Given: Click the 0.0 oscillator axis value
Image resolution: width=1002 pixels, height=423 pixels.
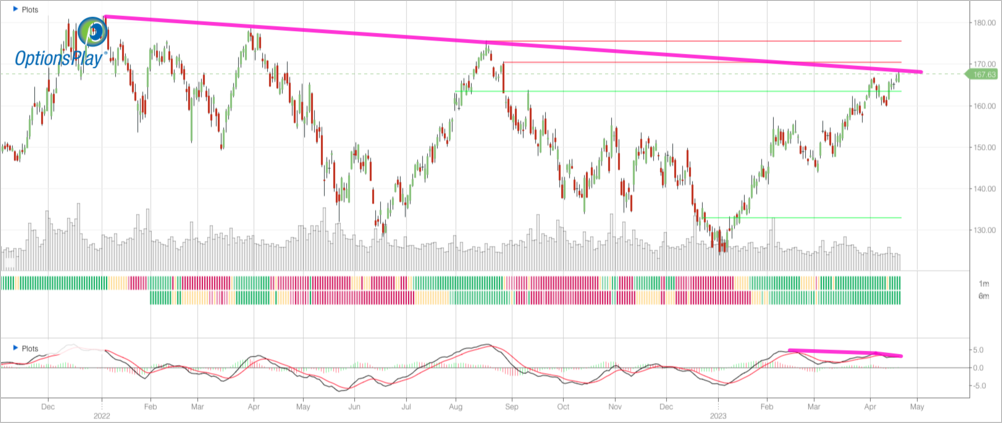Looking at the screenshot, I should pyautogui.click(x=980, y=368).
